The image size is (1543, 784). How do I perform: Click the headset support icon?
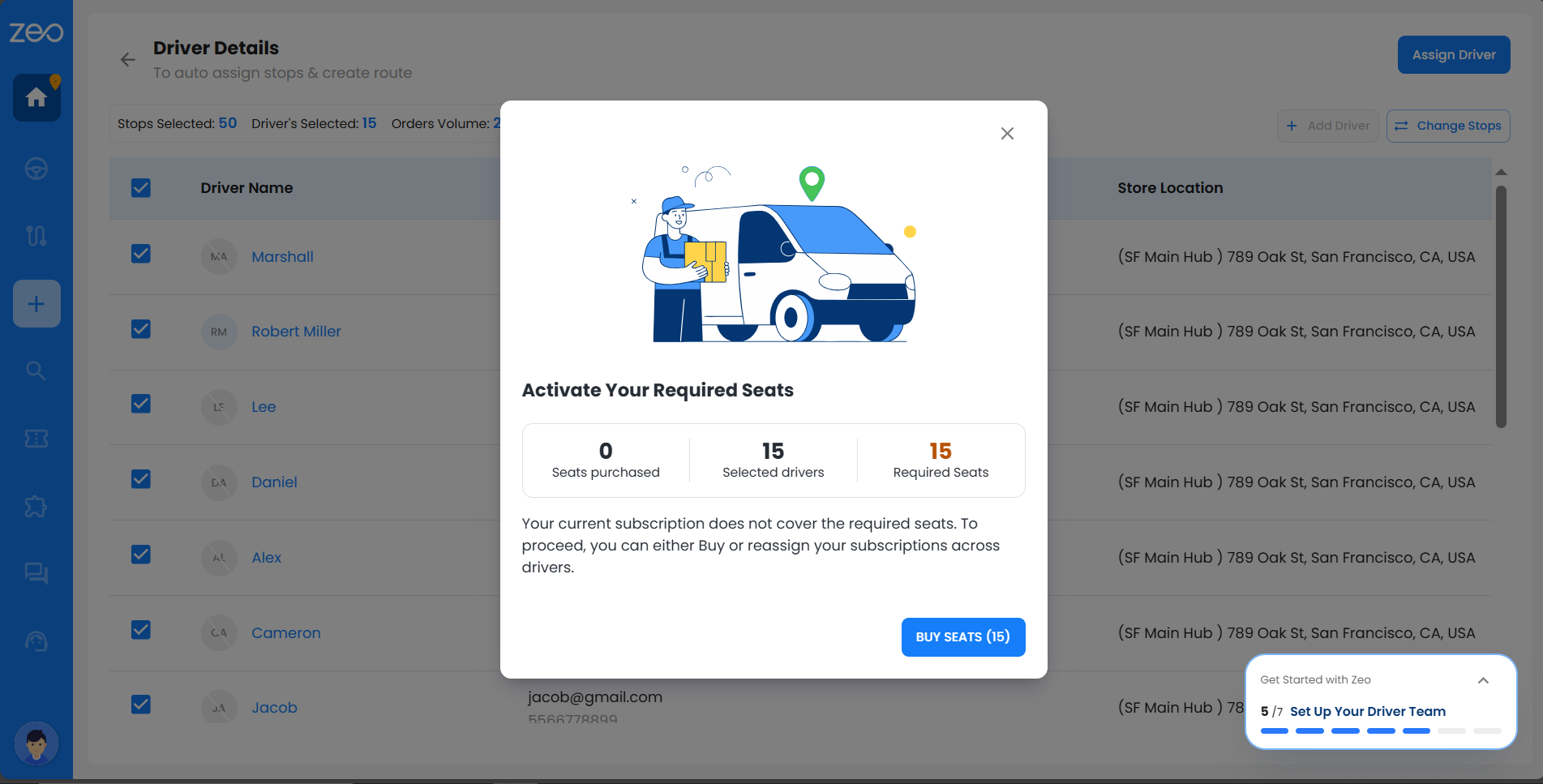point(36,641)
